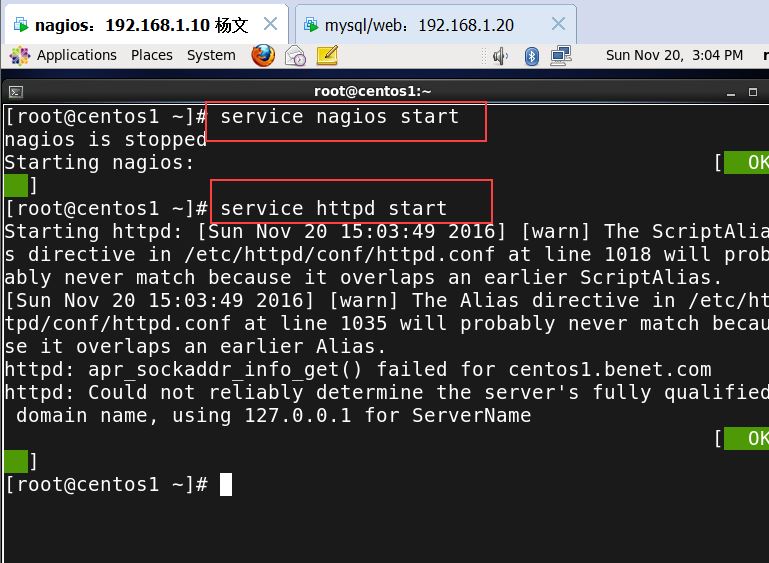Click the text 'service httpd start'
Image resolution: width=769 pixels, height=563 pixels.
coord(333,208)
